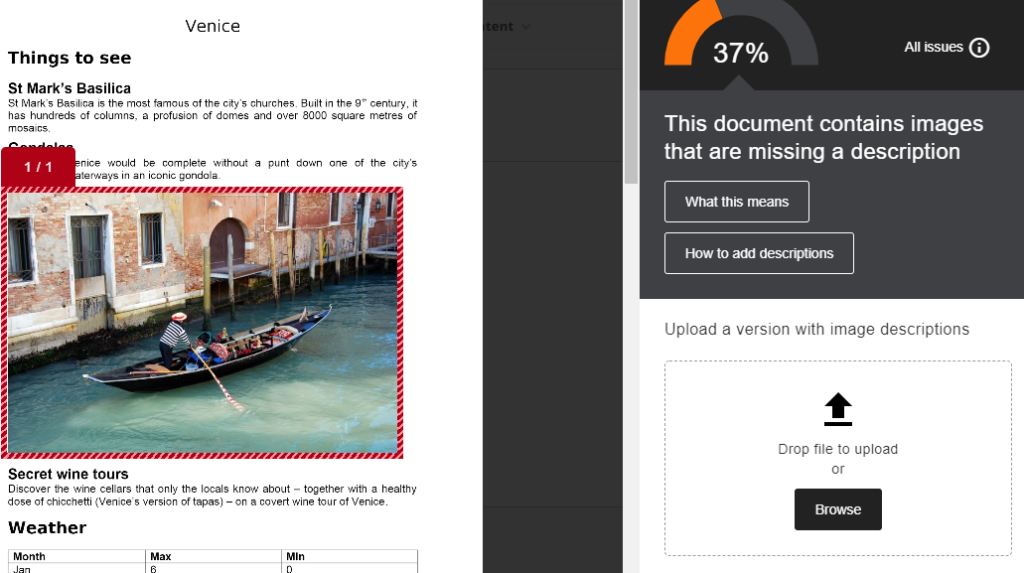1024x573 pixels.
Task: Click the Things to see heading
Action: click(x=69, y=58)
